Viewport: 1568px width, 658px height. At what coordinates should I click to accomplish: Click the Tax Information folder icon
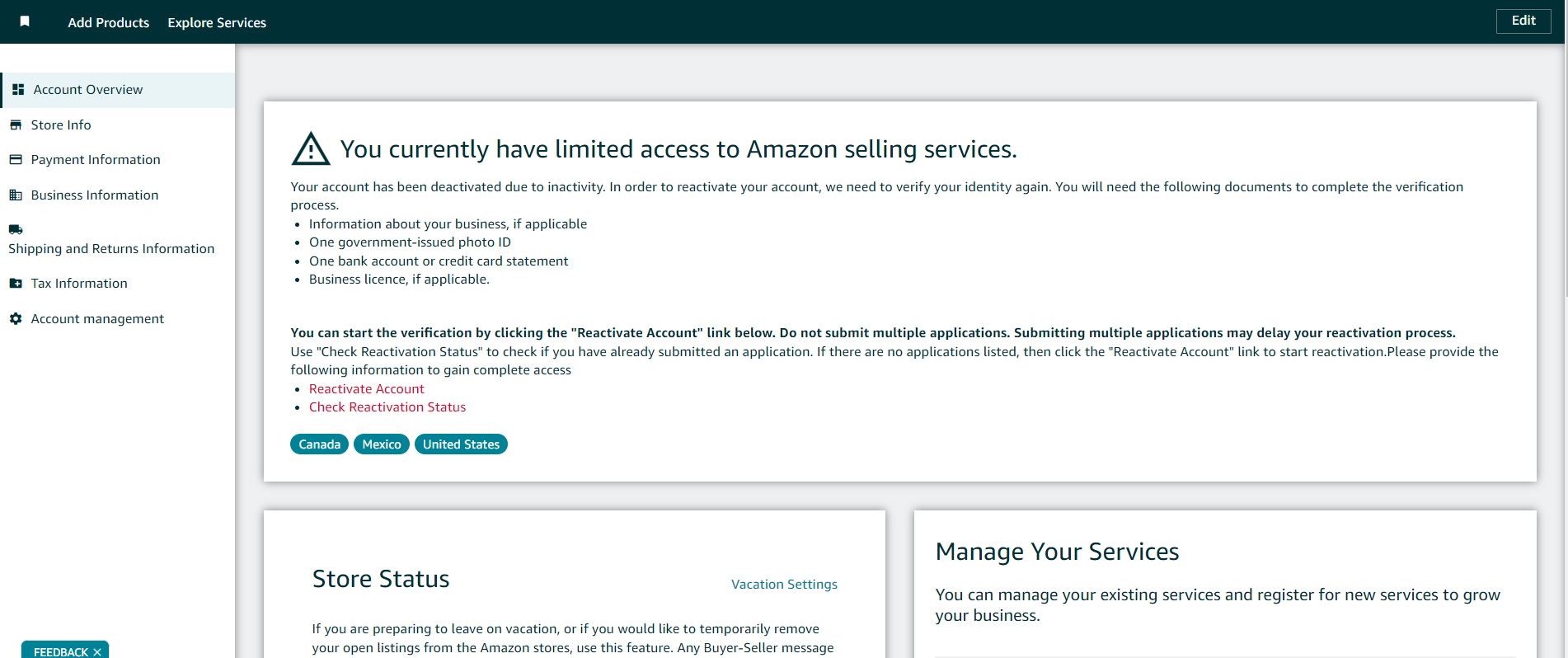click(16, 283)
